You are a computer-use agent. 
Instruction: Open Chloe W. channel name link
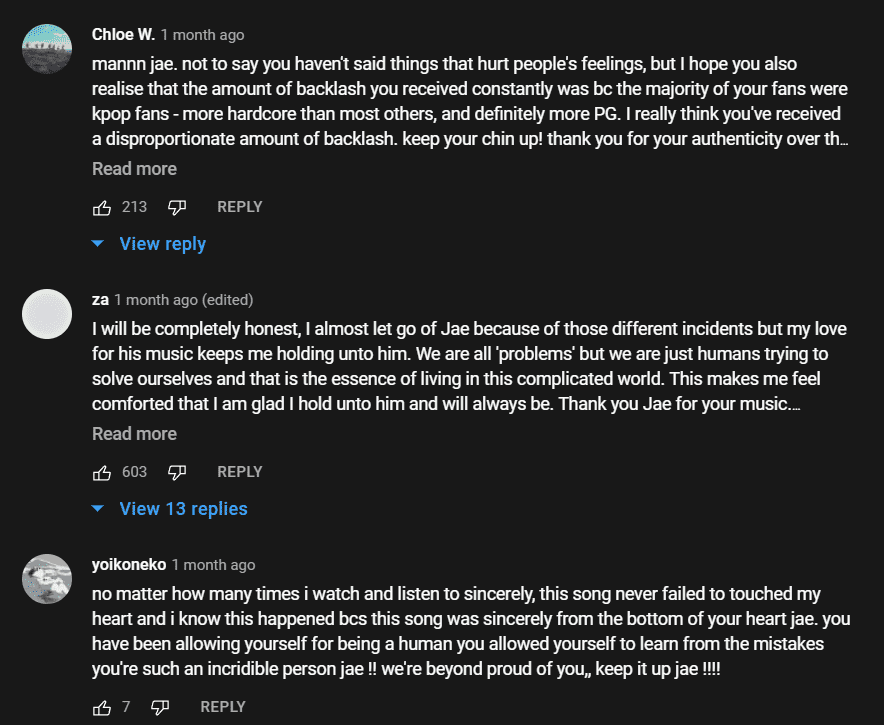coord(123,35)
